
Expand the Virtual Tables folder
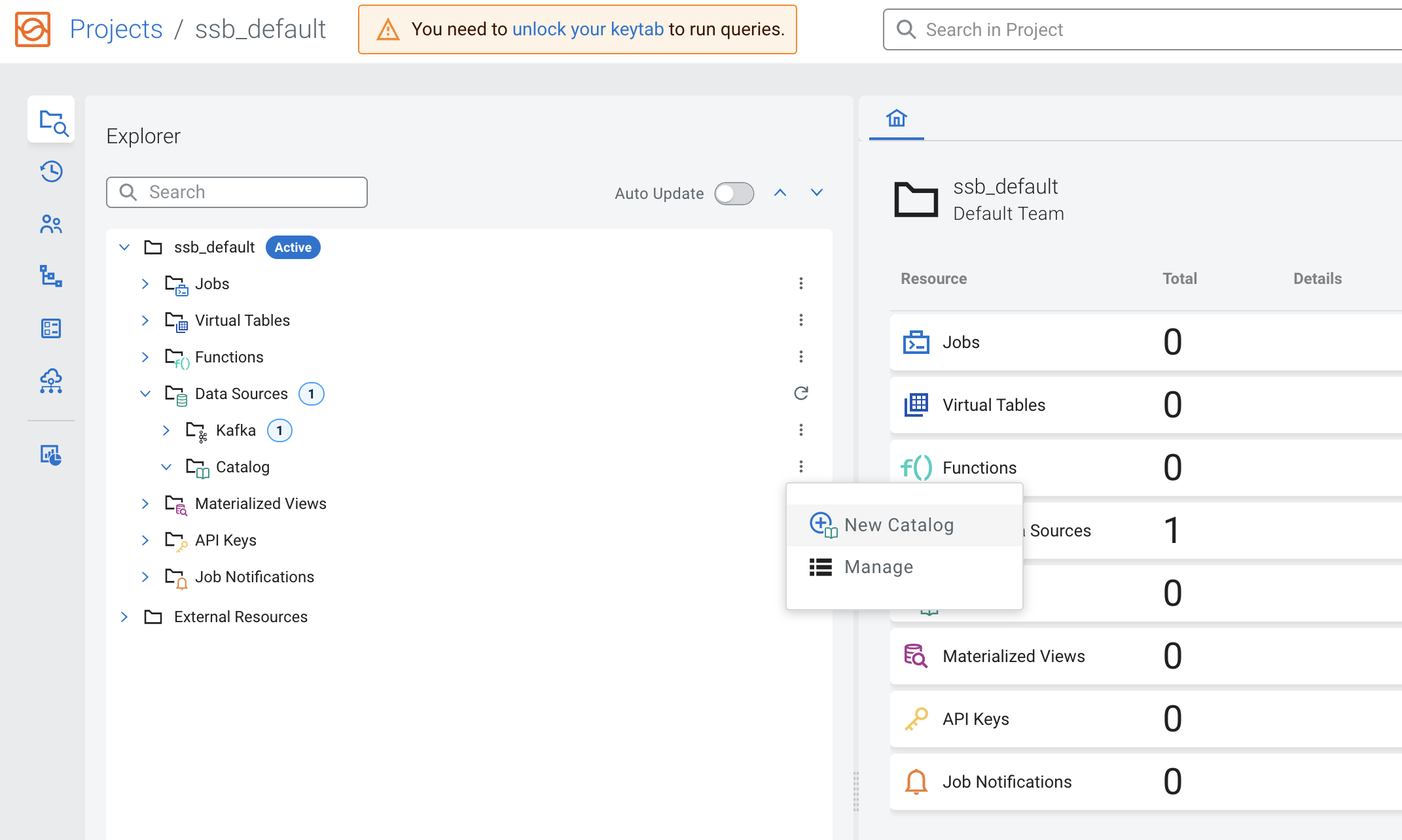pos(145,321)
